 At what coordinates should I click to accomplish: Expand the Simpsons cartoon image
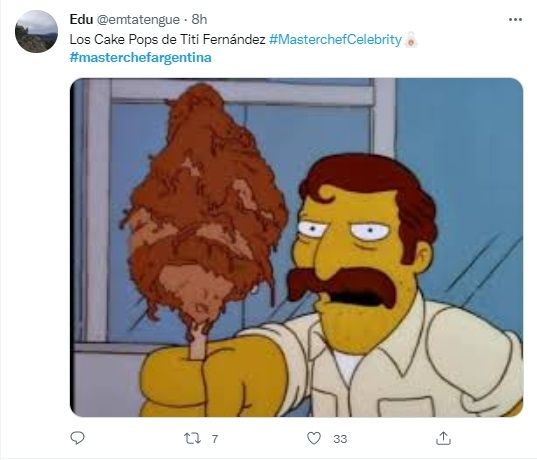point(296,247)
